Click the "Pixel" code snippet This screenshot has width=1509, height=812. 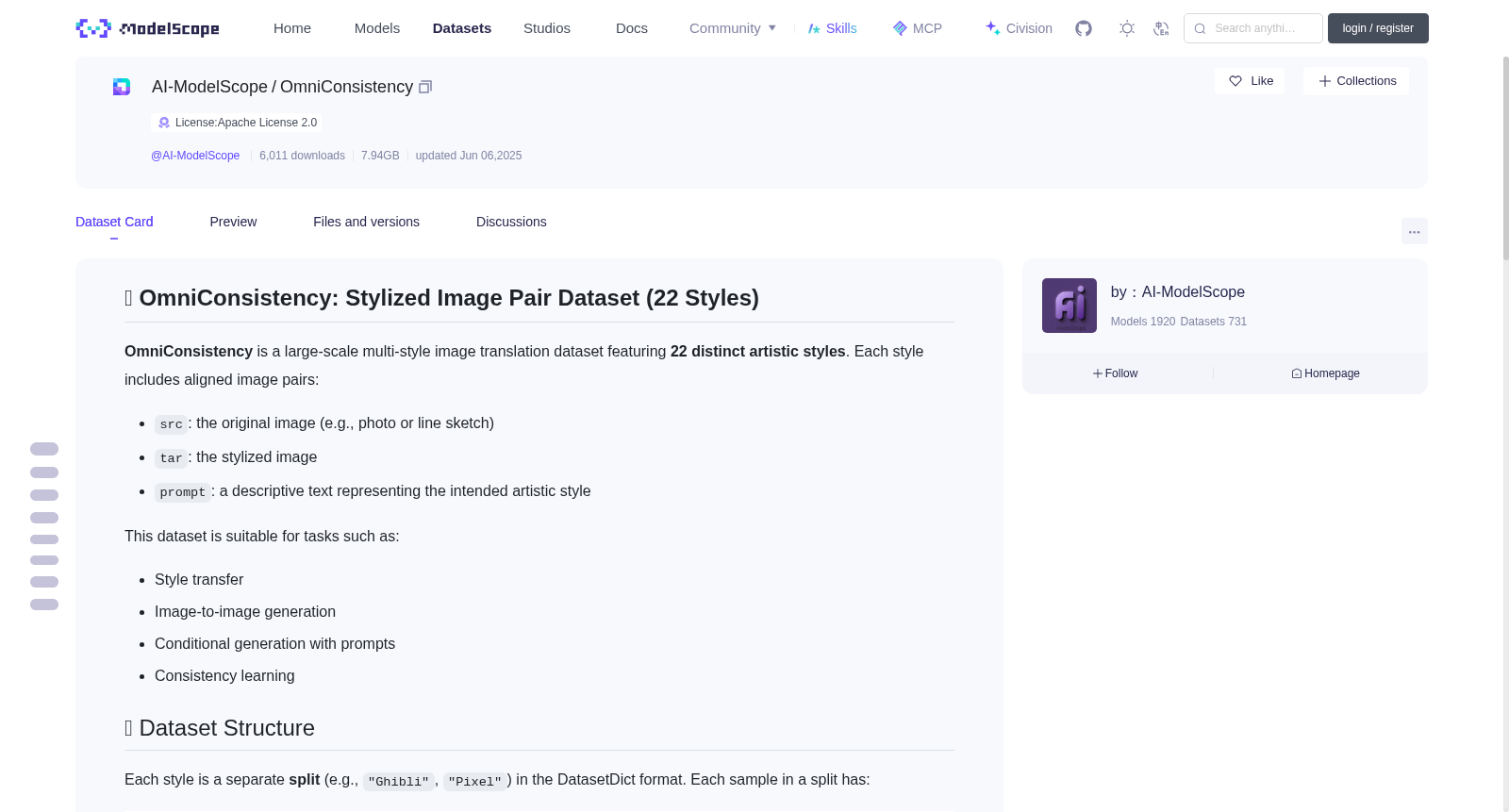tap(474, 781)
